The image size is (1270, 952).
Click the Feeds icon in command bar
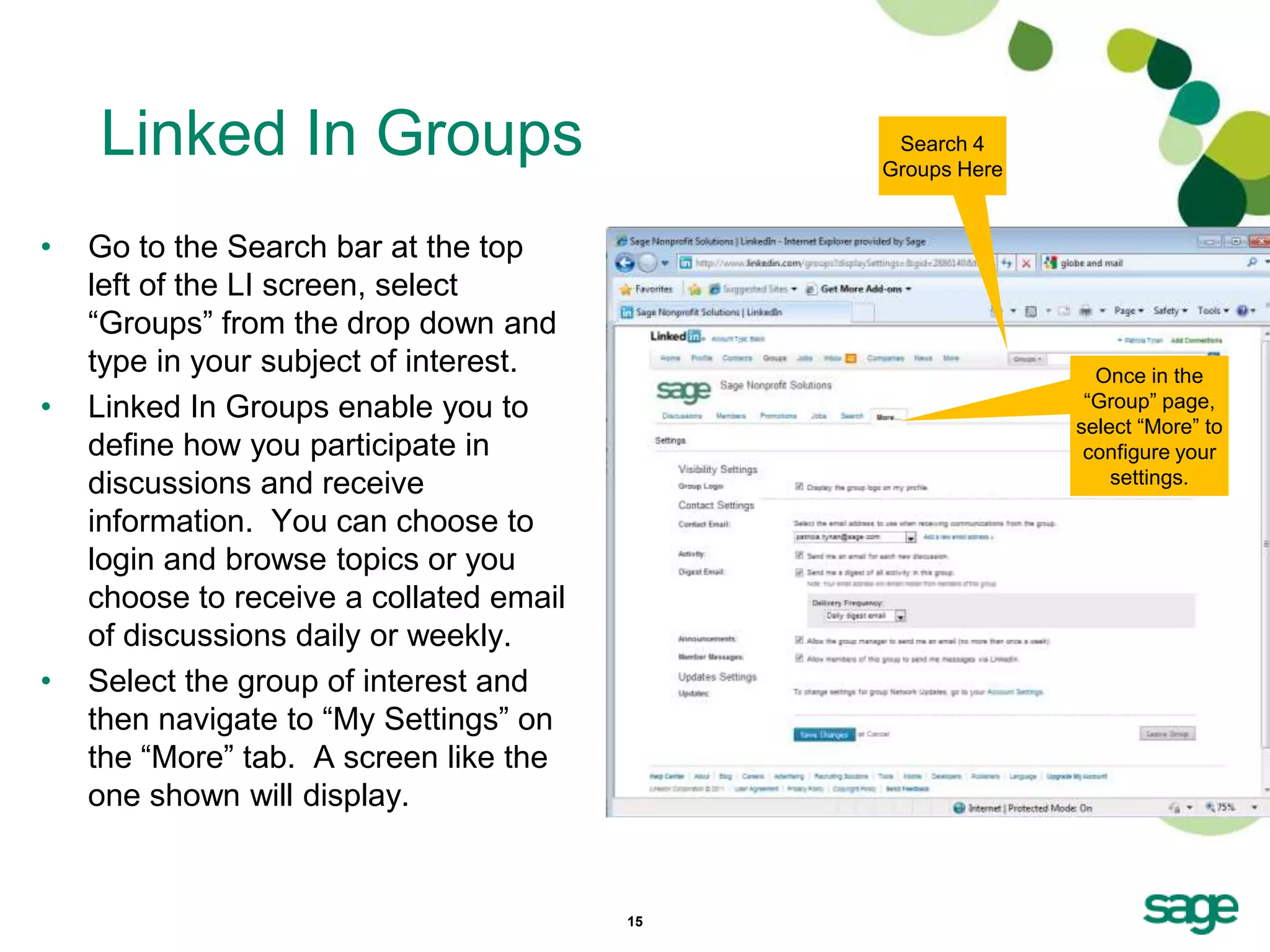pos(1031,311)
